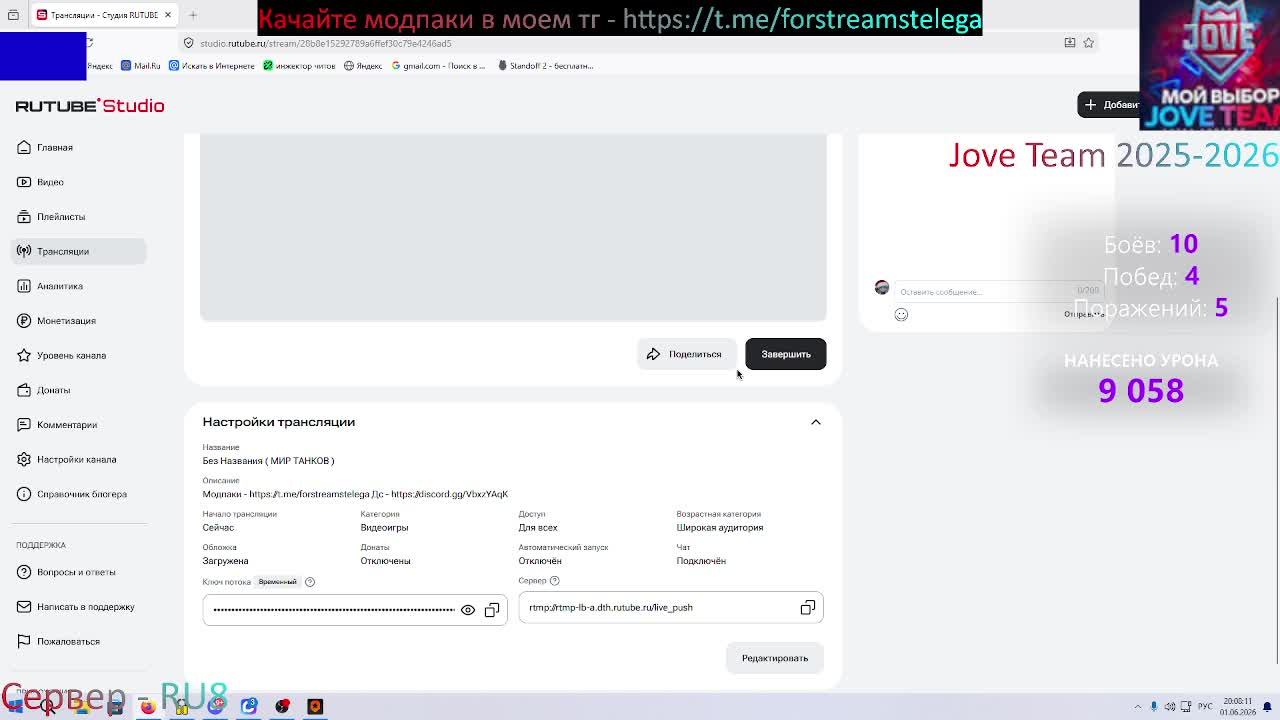Click the help icon beside Сервер
Viewport: 1280px width, 720px height.
tap(554, 581)
